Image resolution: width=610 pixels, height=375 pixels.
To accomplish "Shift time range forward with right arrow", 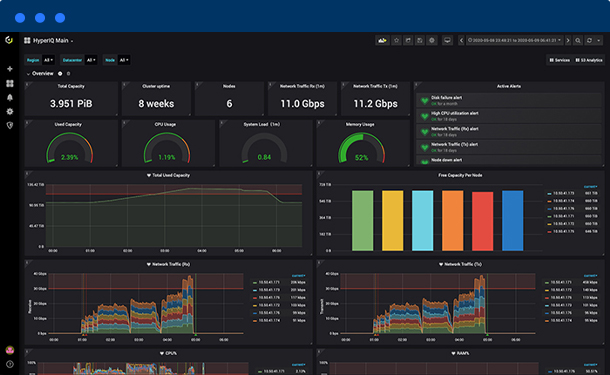I will tap(568, 40).
